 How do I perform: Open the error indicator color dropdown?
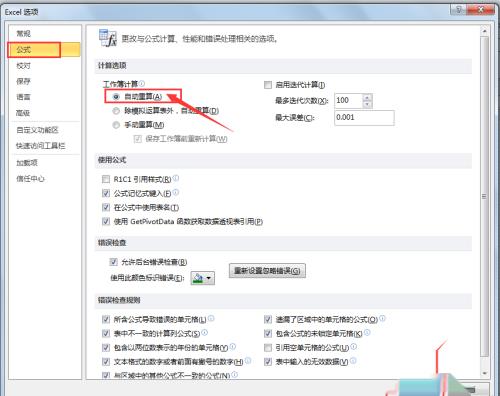click(x=203, y=278)
